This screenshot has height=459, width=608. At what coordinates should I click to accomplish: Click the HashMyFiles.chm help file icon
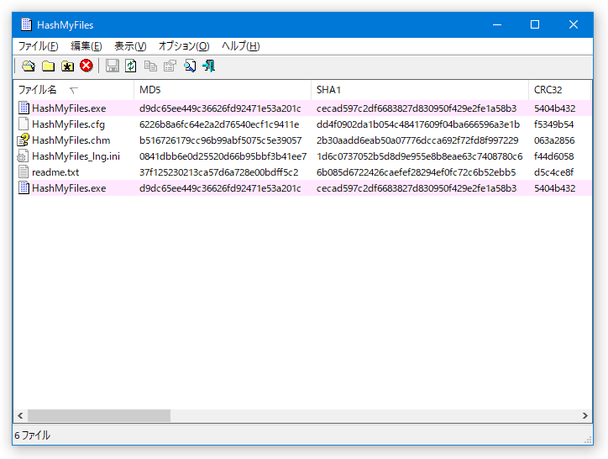coord(23,140)
